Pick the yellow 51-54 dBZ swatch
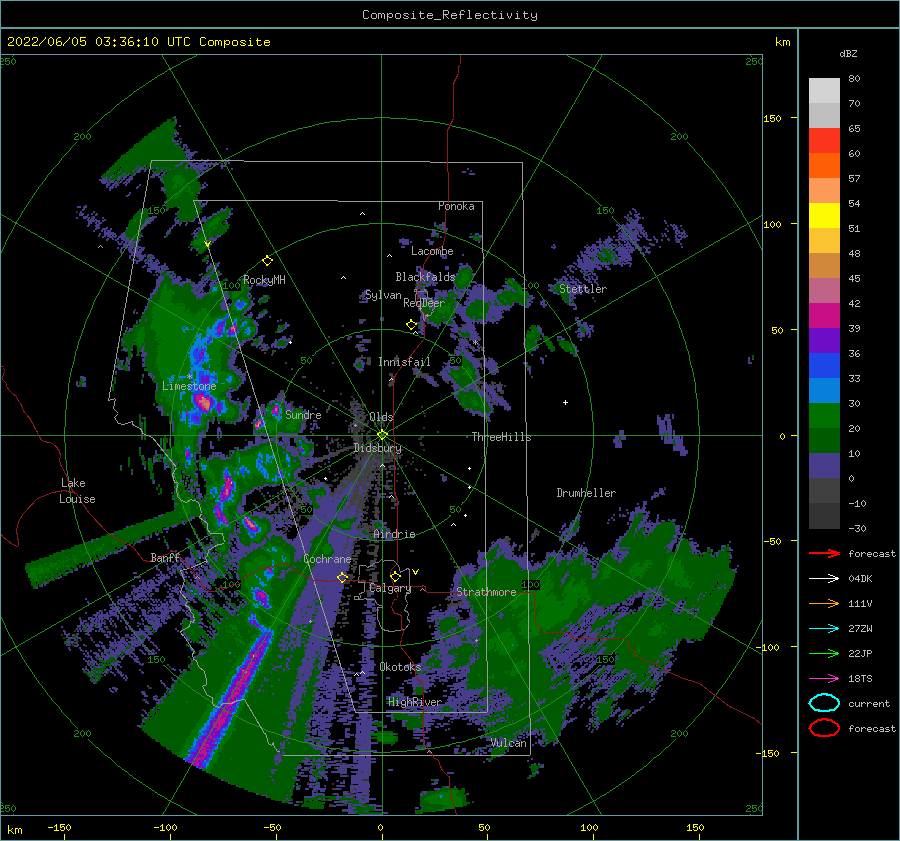 824,216
